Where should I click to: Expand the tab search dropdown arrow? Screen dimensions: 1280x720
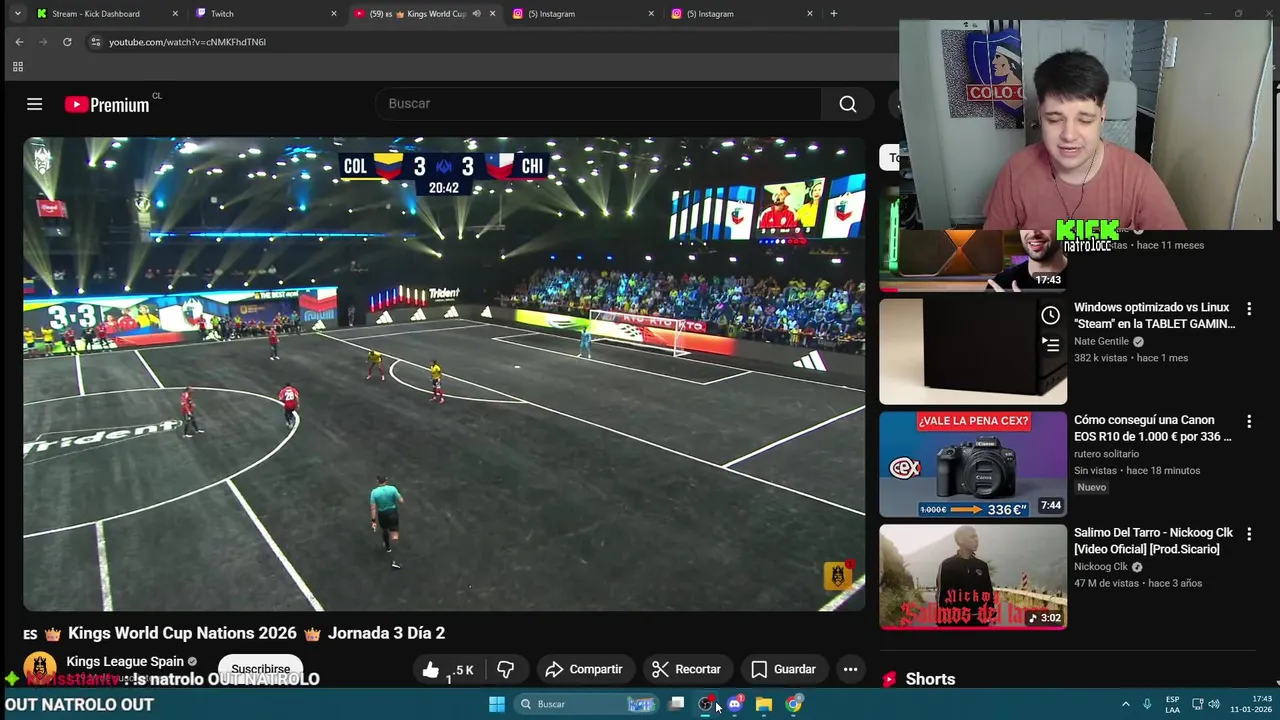tap(17, 14)
